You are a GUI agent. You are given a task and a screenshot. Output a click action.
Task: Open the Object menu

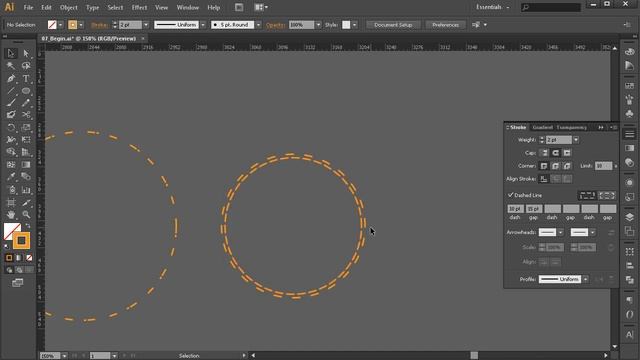(x=69, y=7)
